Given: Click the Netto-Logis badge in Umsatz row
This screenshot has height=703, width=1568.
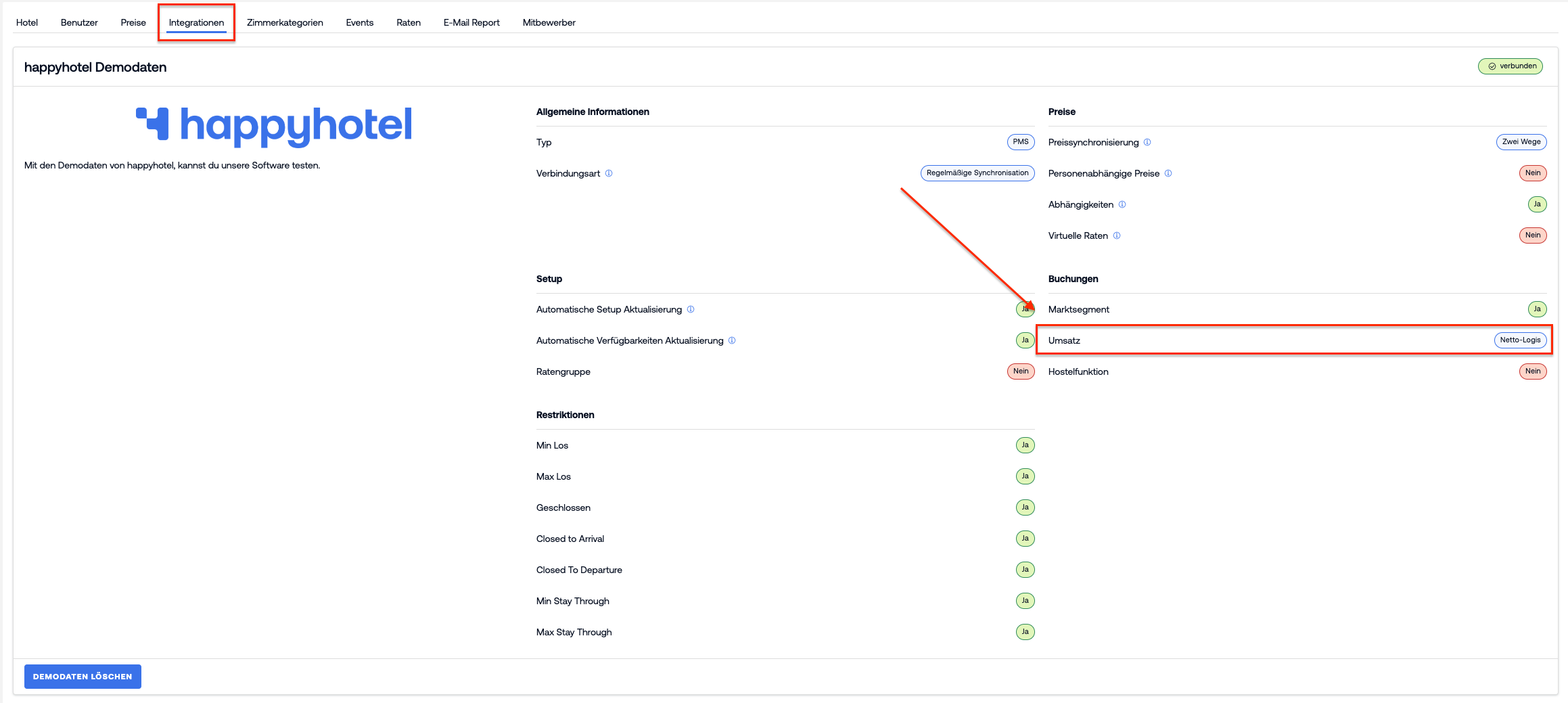Looking at the screenshot, I should point(1521,340).
